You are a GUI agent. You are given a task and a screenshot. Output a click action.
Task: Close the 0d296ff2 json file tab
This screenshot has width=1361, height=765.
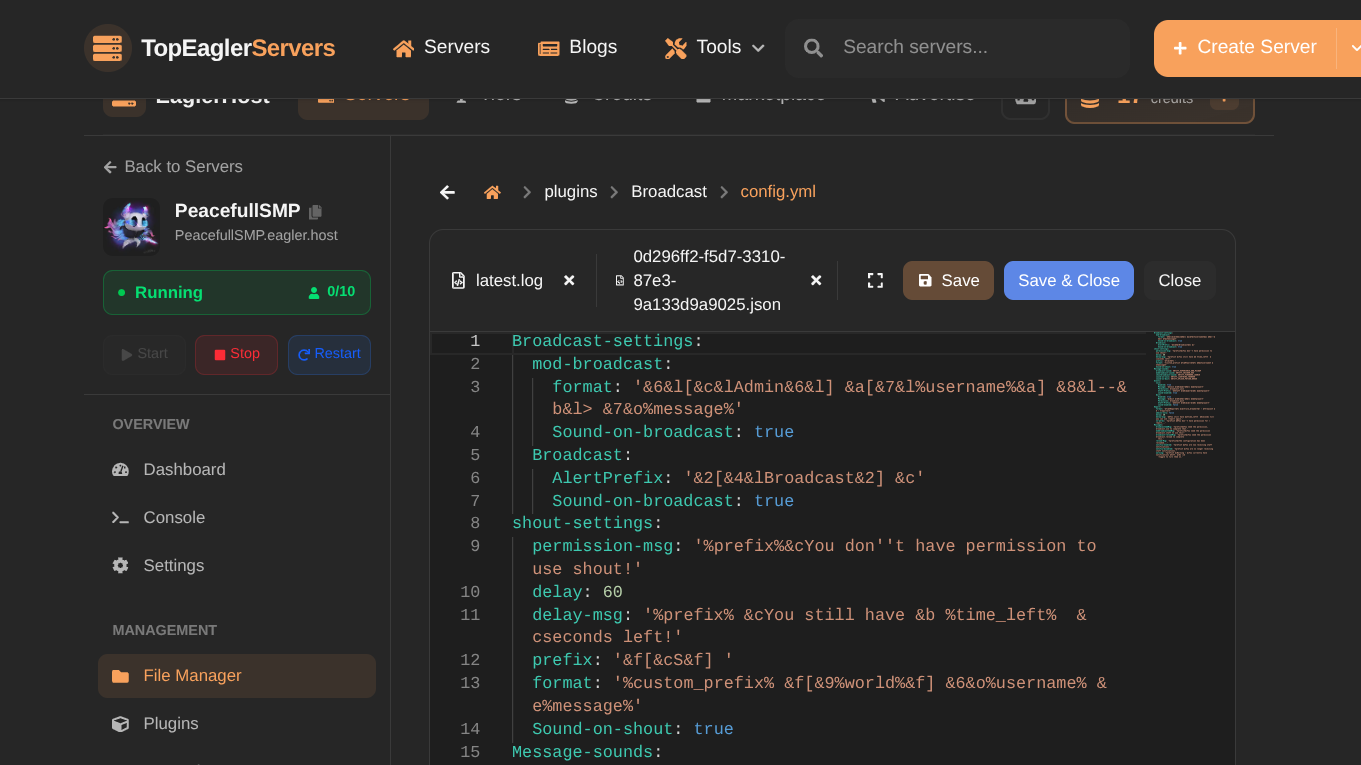click(816, 281)
